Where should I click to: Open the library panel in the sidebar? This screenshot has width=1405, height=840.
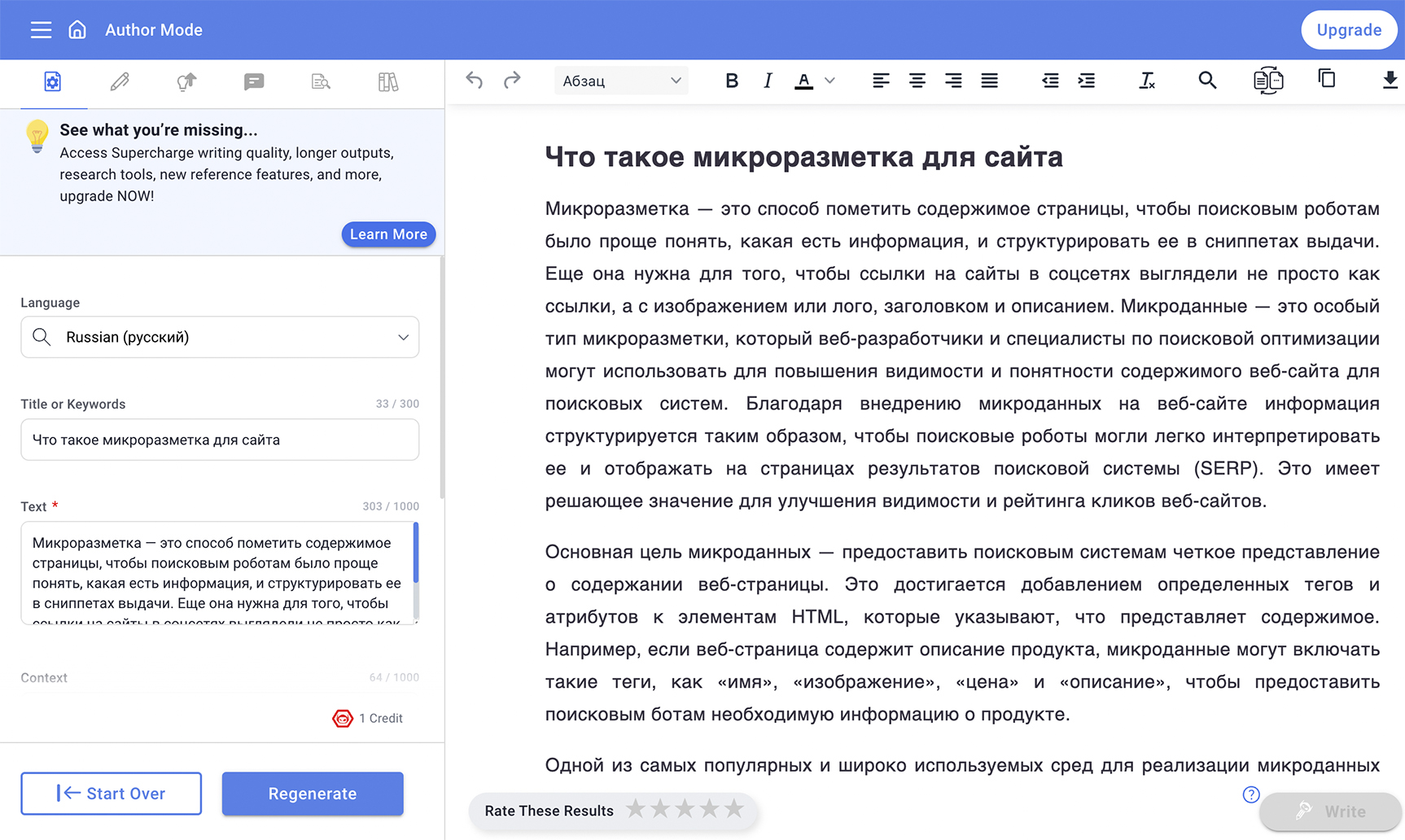point(388,81)
